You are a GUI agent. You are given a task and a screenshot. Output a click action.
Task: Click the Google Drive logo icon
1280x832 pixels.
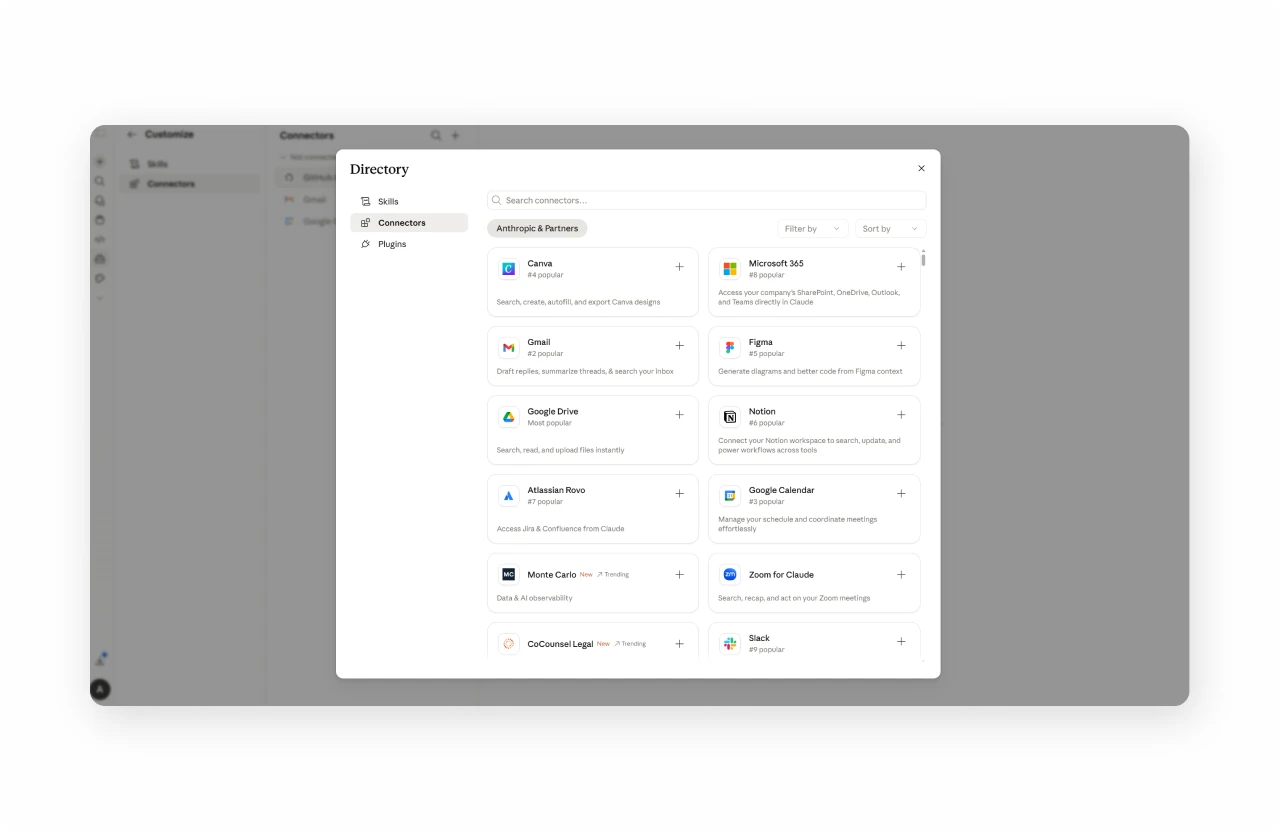pyautogui.click(x=508, y=417)
